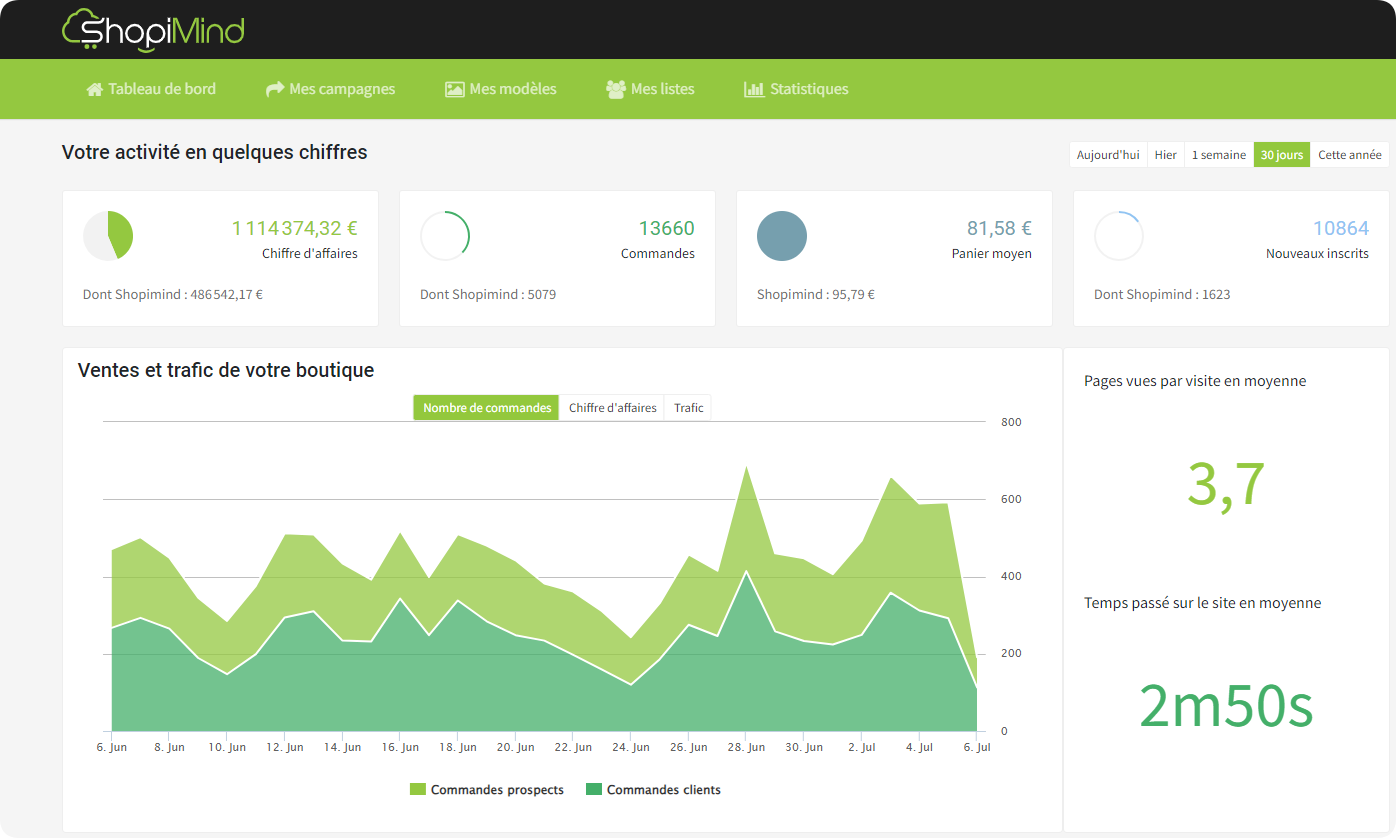Screen dimensions: 1396x838
Task: Click the home icon beside Tableau de bord
Action: pyautogui.click(x=95, y=89)
